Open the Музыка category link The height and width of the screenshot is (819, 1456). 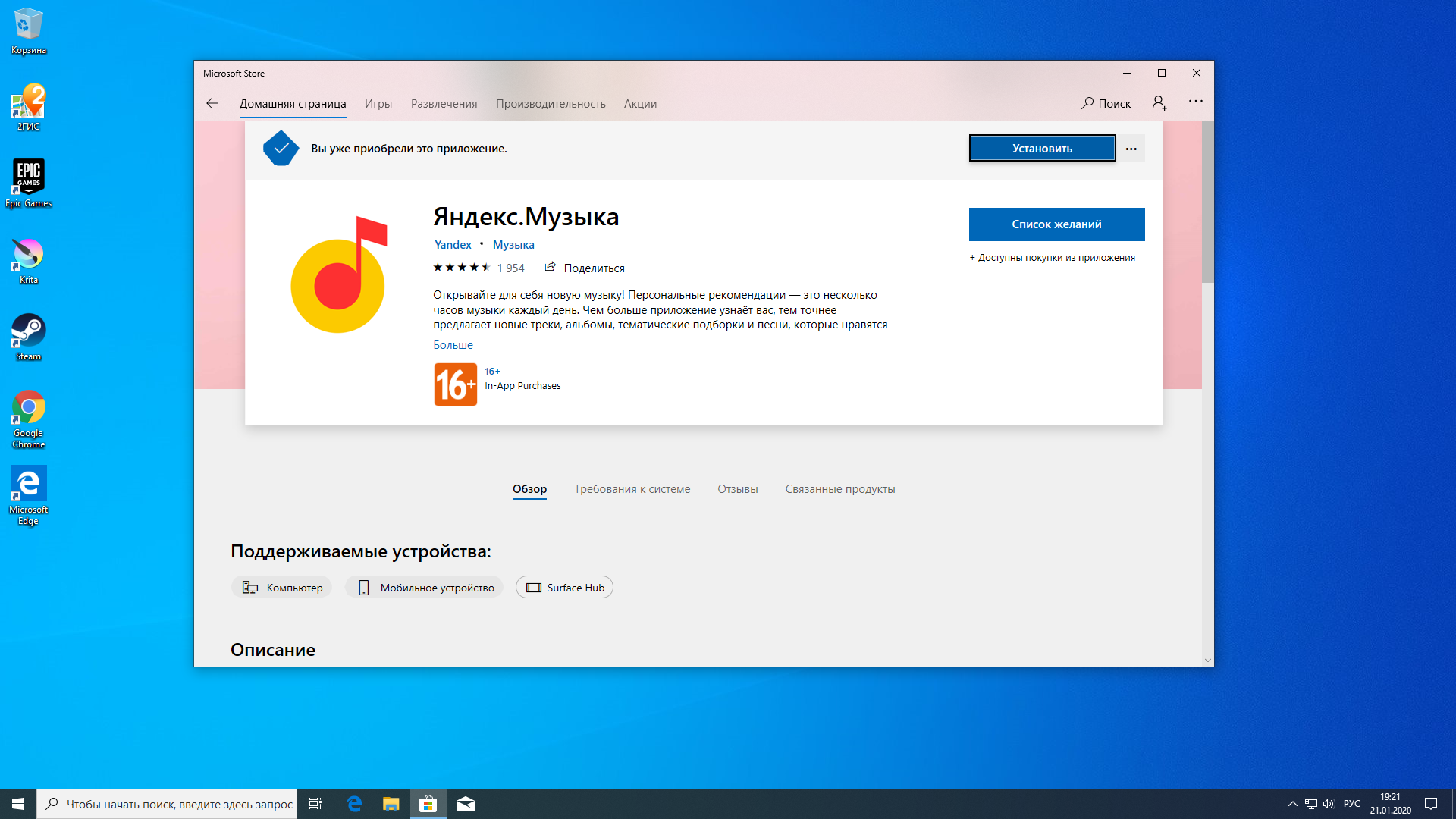click(x=513, y=244)
